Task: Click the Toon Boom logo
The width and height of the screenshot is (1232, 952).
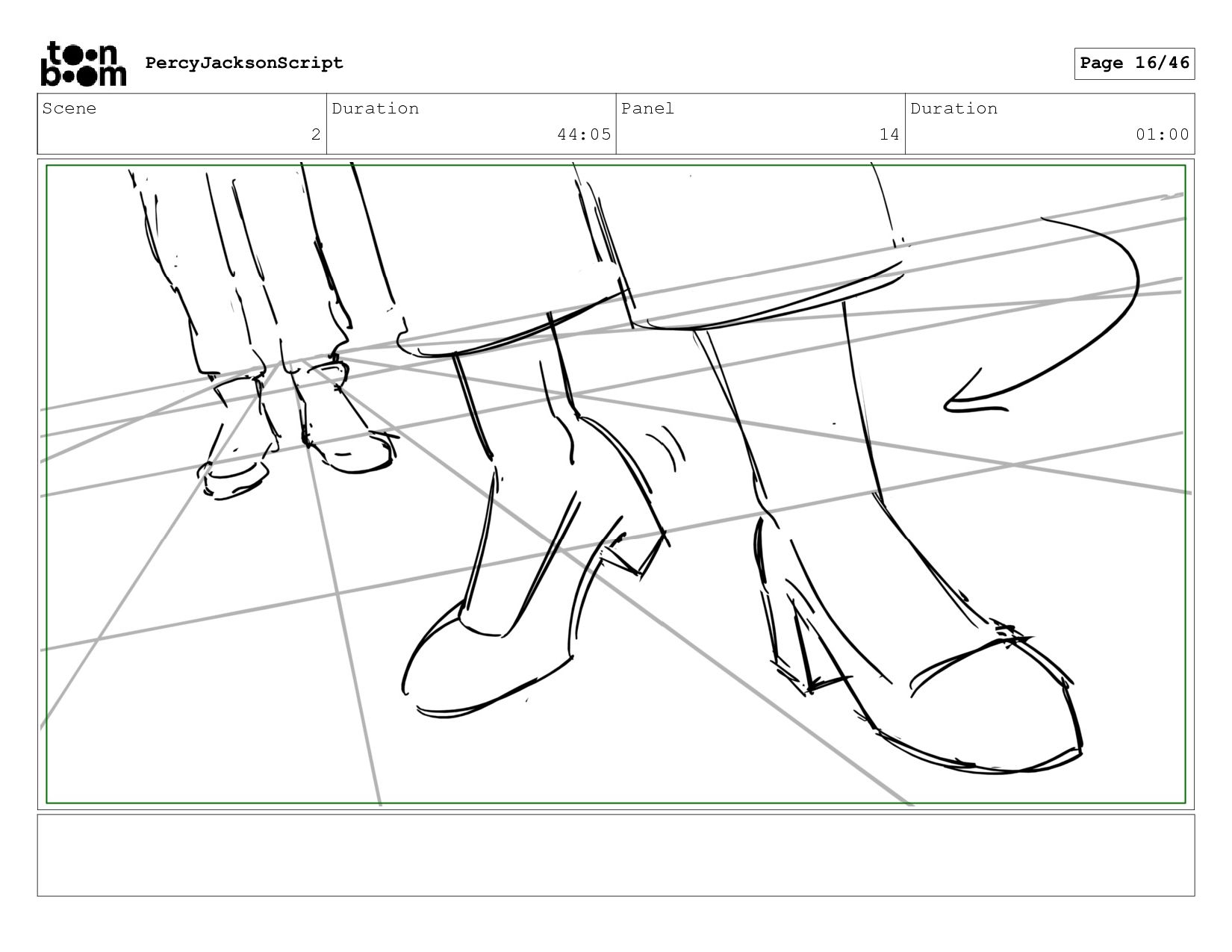Action: 83,64
